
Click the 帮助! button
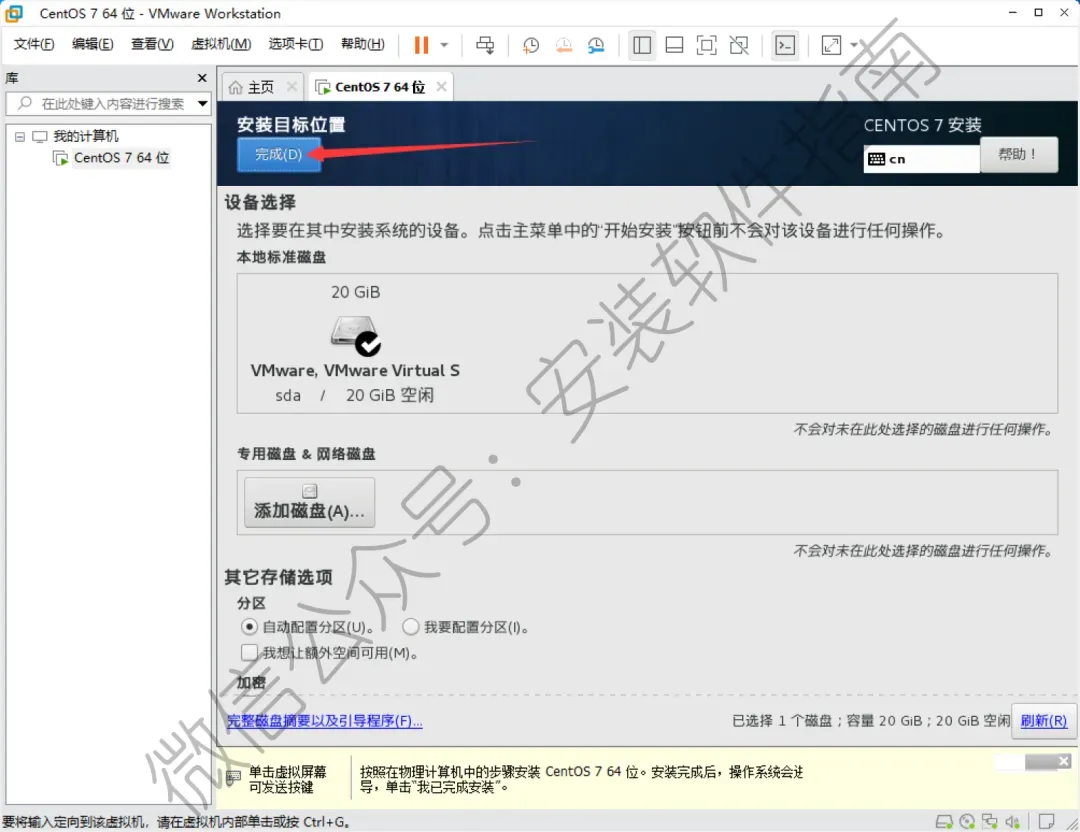pos(1019,154)
